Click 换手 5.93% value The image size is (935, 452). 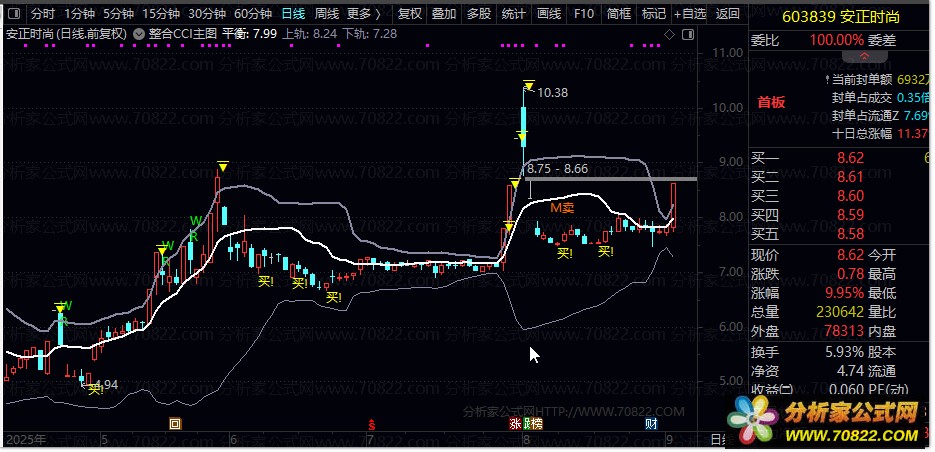pyautogui.click(x=844, y=352)
